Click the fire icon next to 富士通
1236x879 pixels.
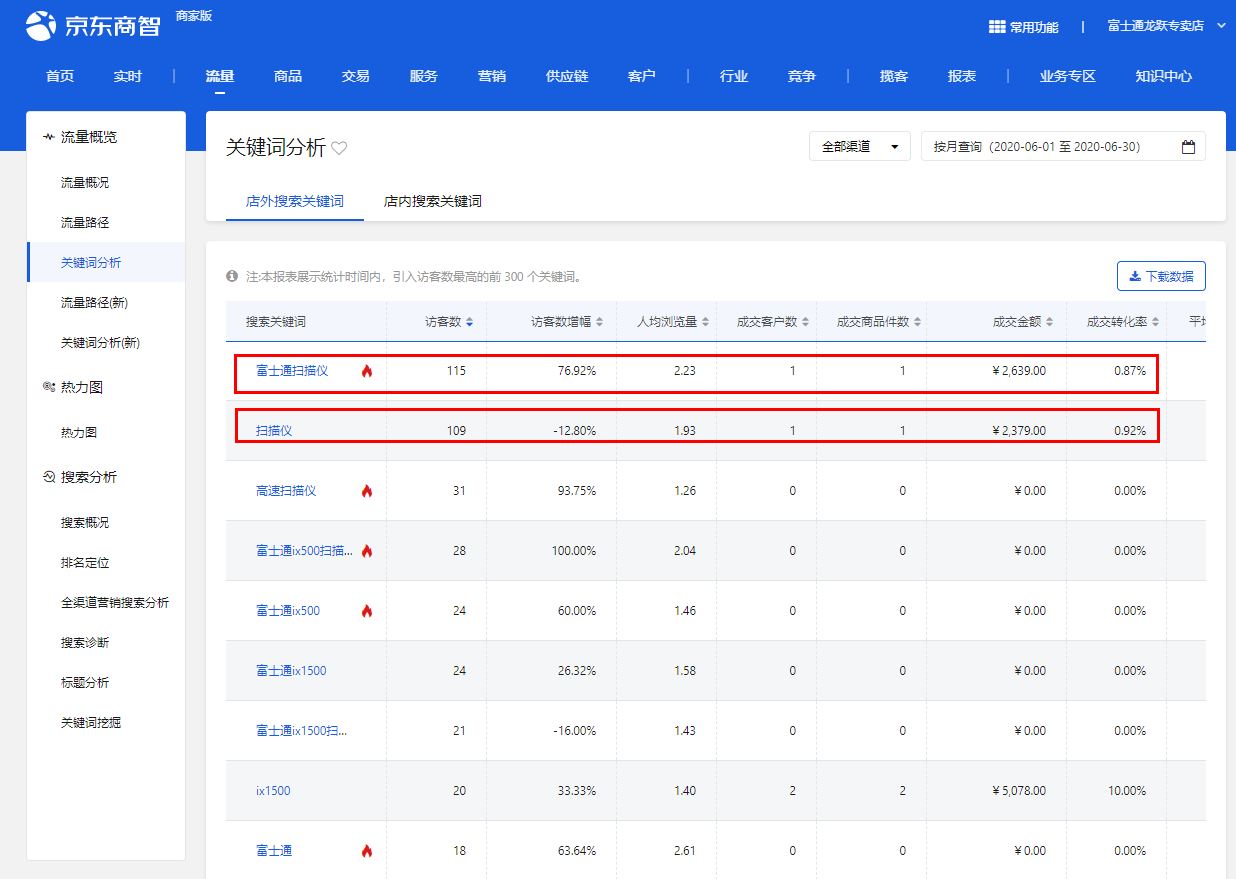[x=367, y=851]
